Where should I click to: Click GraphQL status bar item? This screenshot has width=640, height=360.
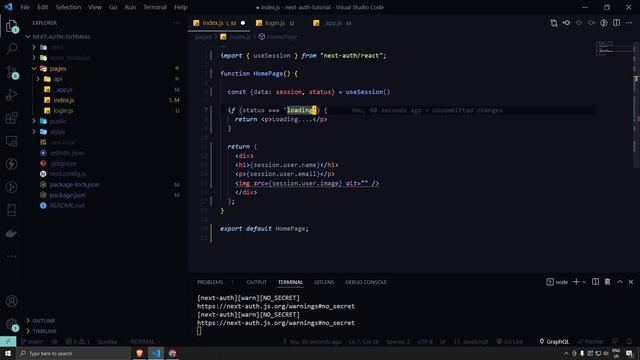[554, 342]
